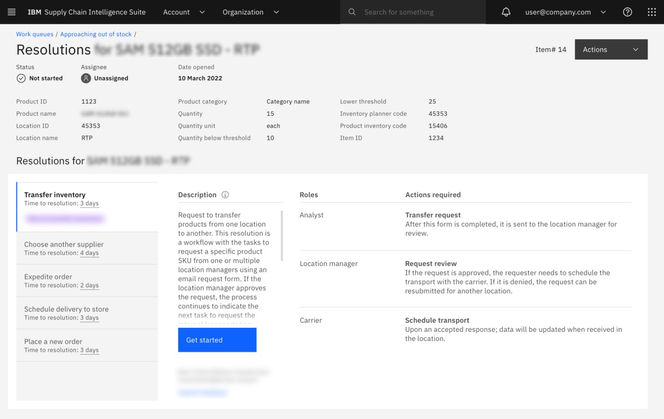
Task: Select the Transfer inventory resolution tab
Action: pyautogui.click(x=86, y=198)
